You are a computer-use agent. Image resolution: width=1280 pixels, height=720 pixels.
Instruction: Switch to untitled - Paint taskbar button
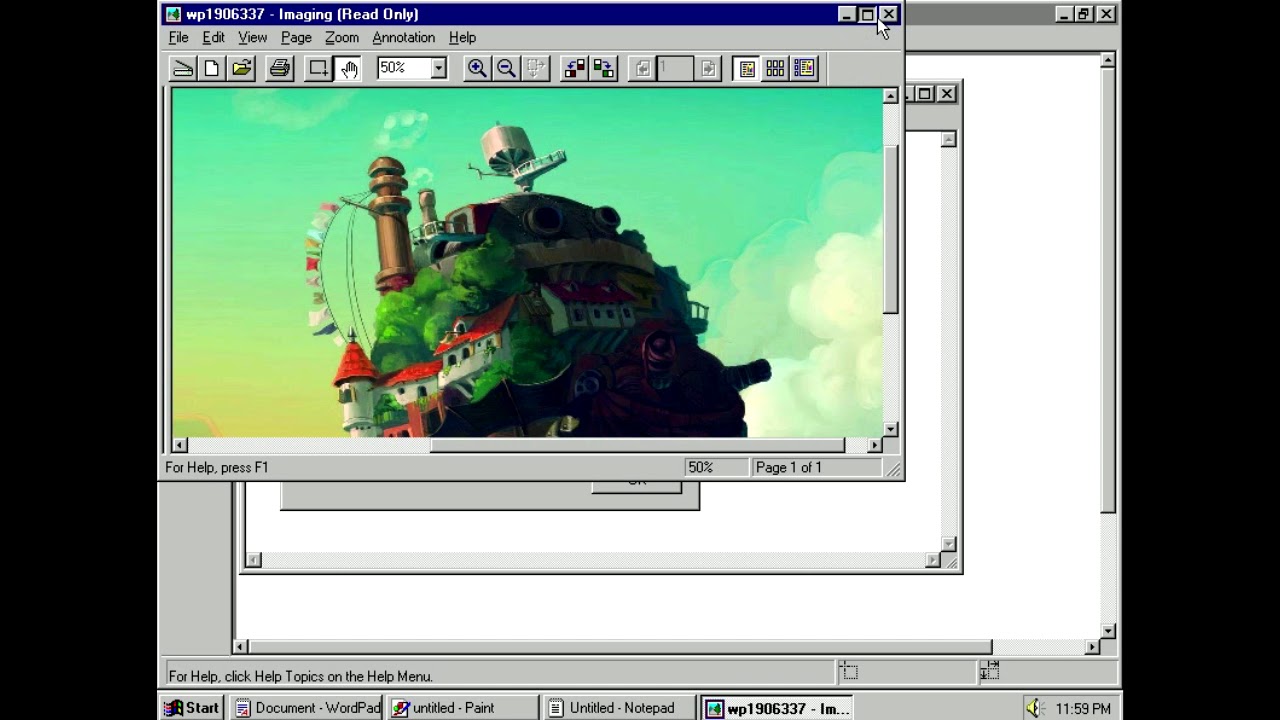(463, 708)
